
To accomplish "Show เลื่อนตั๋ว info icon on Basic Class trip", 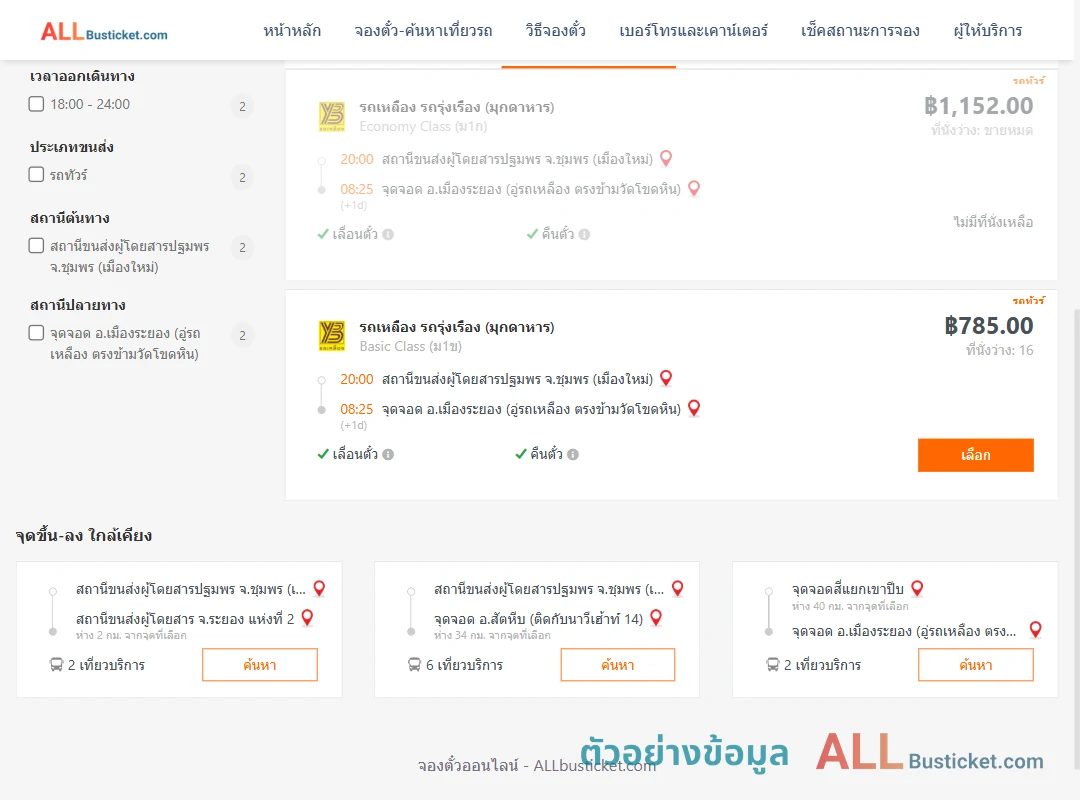I will (388, 454).
